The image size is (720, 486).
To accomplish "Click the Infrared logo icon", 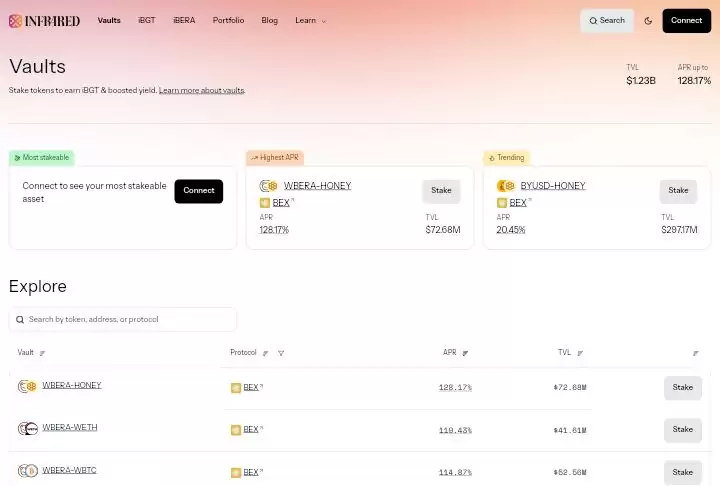I will [x=15, y=21].
